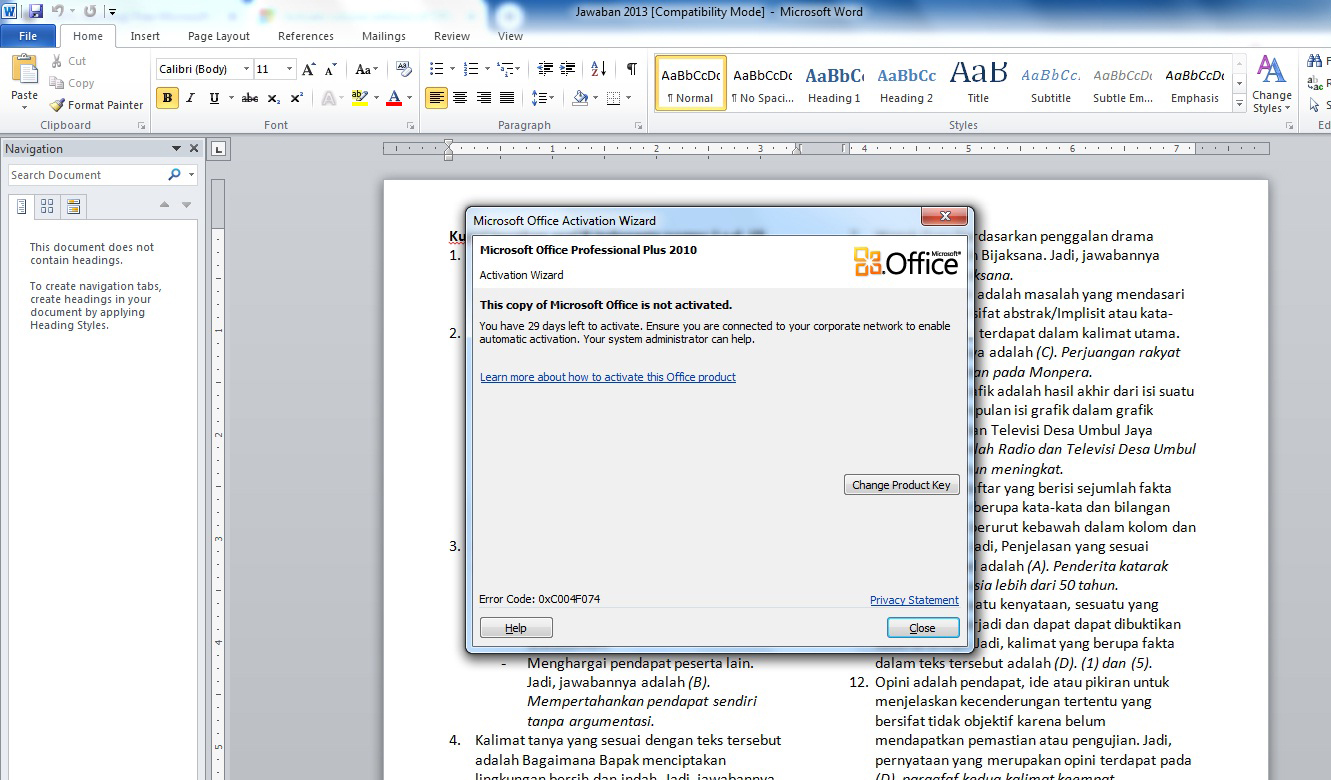Screen dimensions: 1331x780
Task: Toggle Bold formatting
Action: point(167,98)
